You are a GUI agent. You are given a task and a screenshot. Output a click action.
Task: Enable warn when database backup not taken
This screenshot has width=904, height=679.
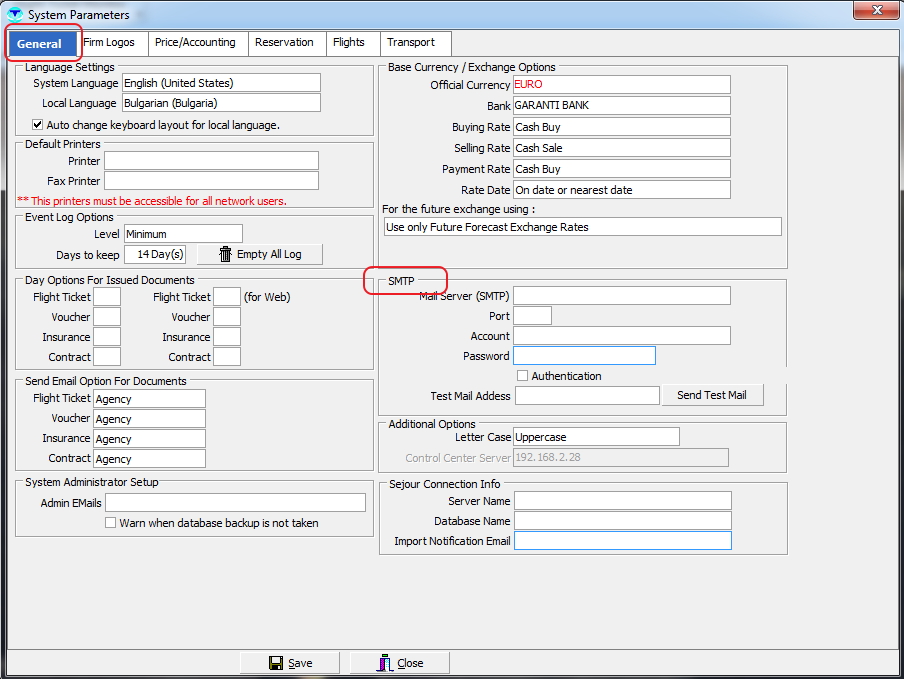pos(111,523)
